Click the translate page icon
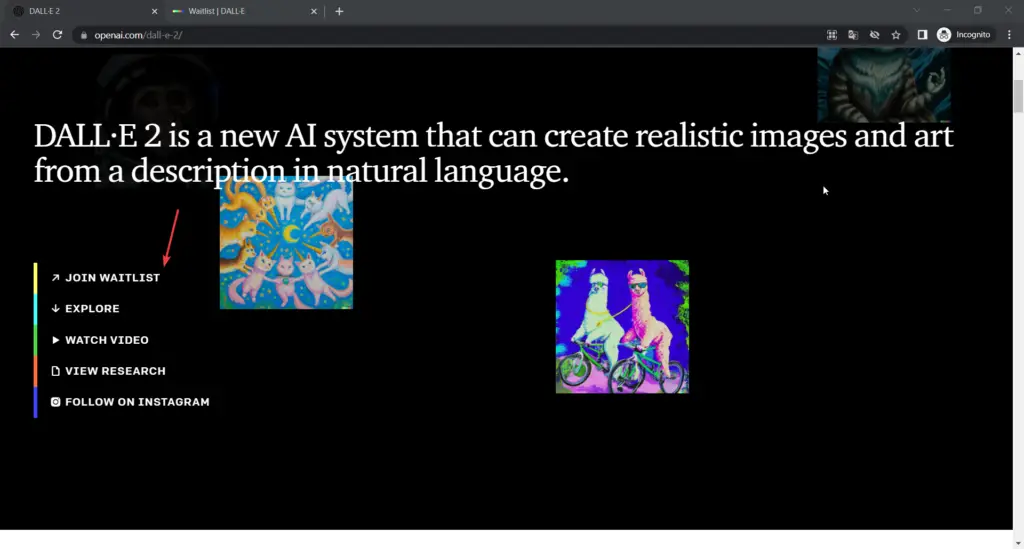 tap(853, 35)
